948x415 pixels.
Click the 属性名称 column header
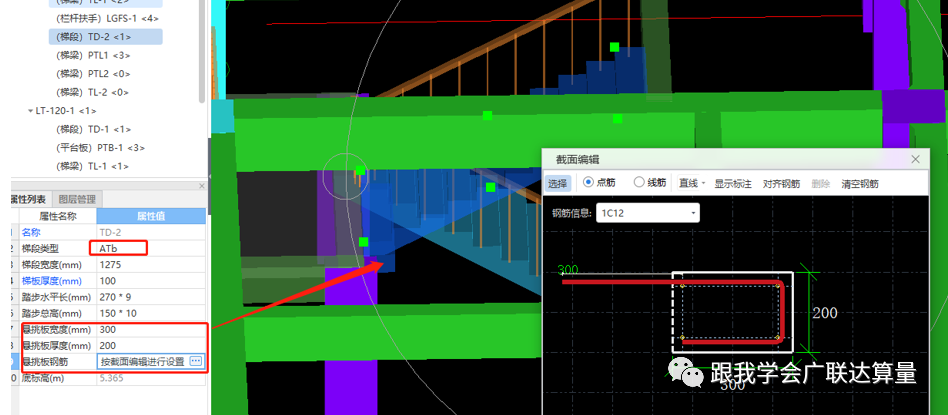point(58,216)
